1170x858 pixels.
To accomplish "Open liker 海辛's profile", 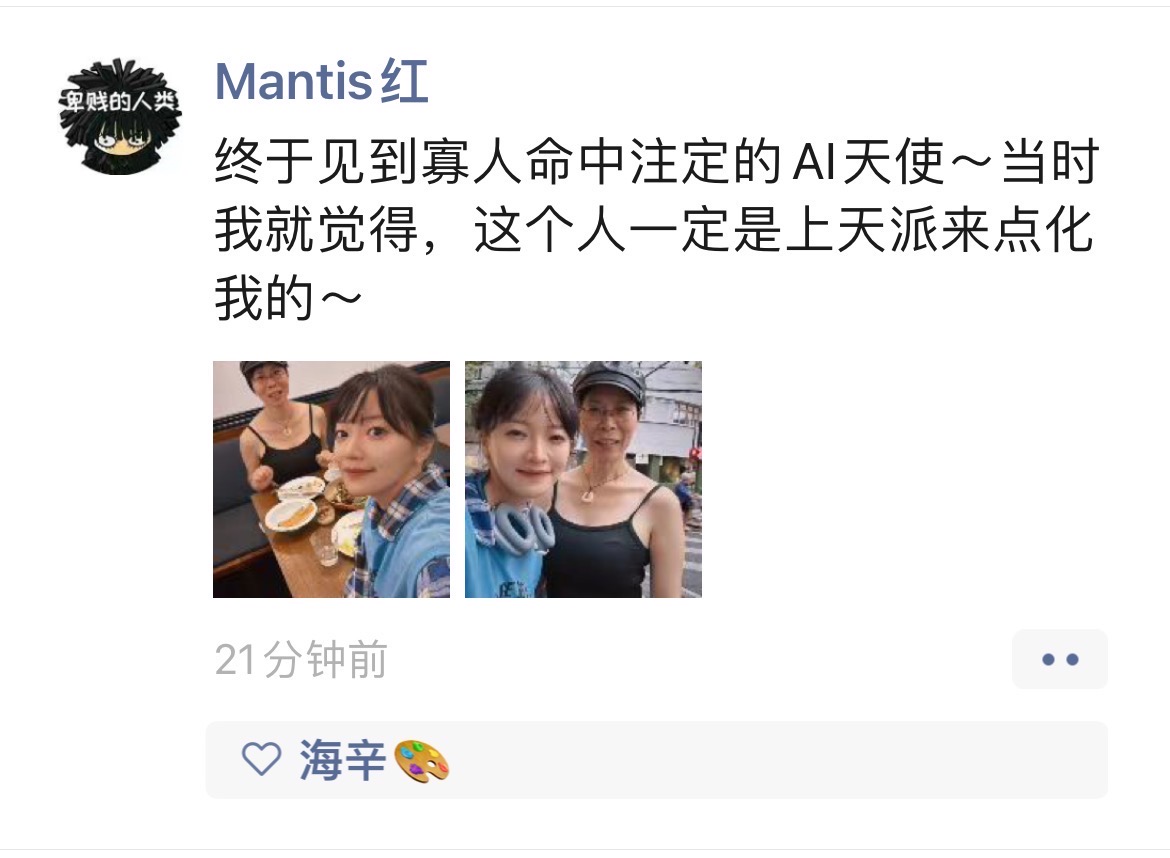I will coord(342,760).
